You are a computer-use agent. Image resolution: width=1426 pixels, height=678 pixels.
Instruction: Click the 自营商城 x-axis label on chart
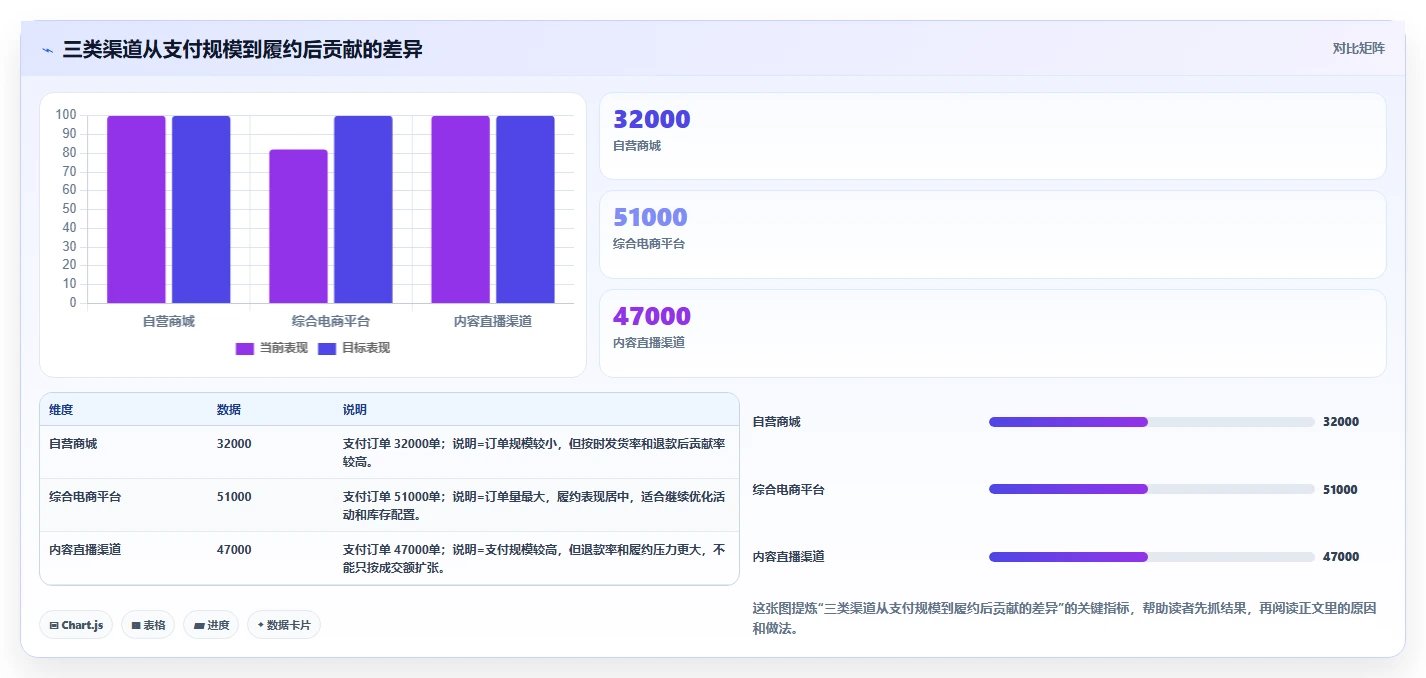[169, 321]
